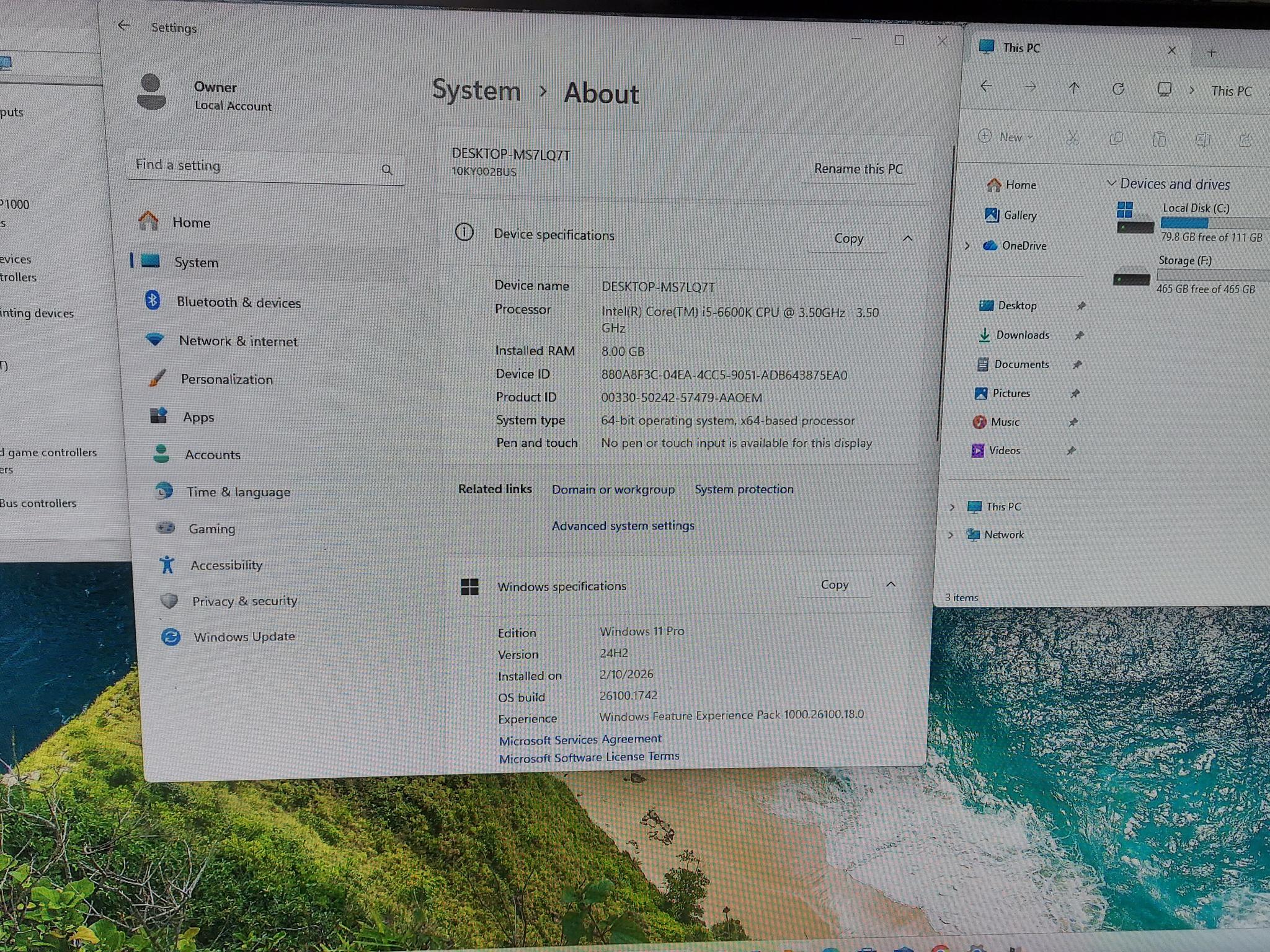
Task: Open Microsoft Services Agreement link
Action: click(x=580, y=739)
